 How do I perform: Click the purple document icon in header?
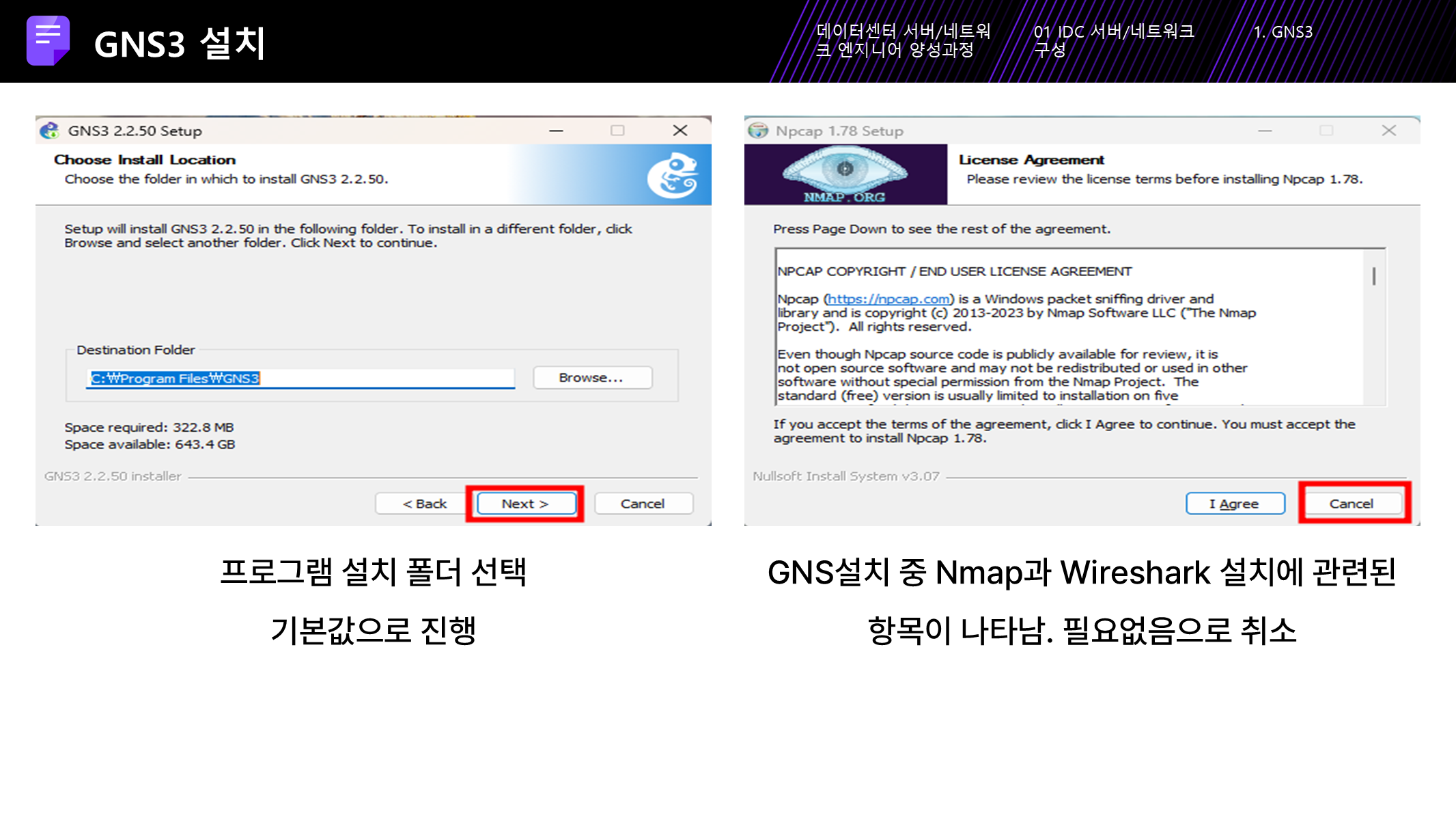pyautogui.click(x=48, y=41)
